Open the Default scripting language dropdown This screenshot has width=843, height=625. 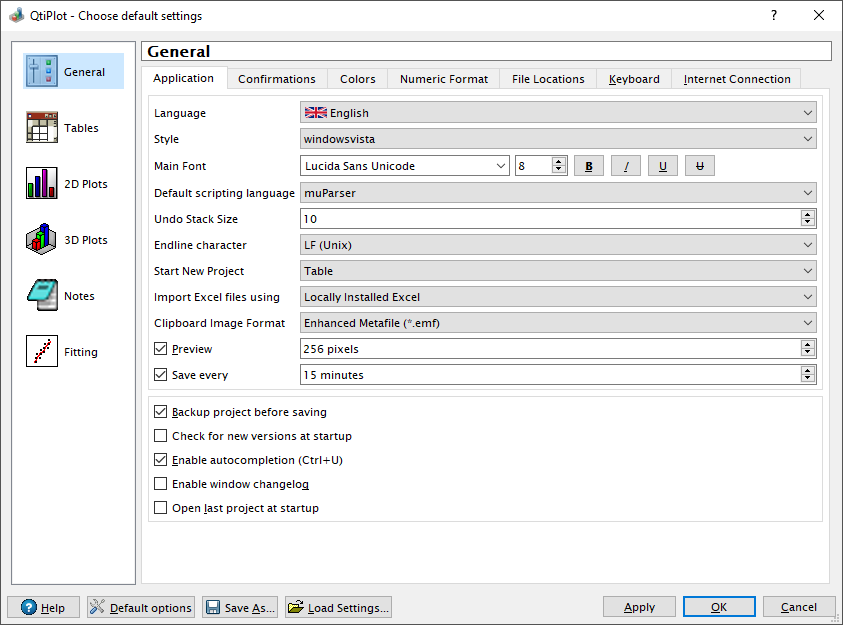(558, 193)
